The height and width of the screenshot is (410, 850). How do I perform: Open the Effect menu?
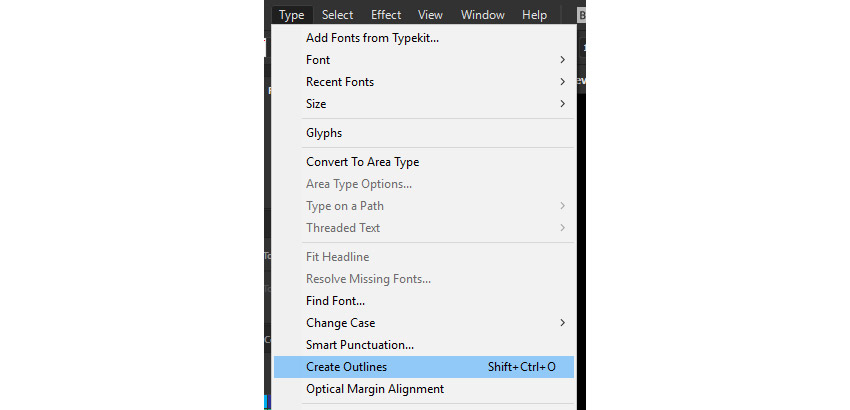pos(386,15)
